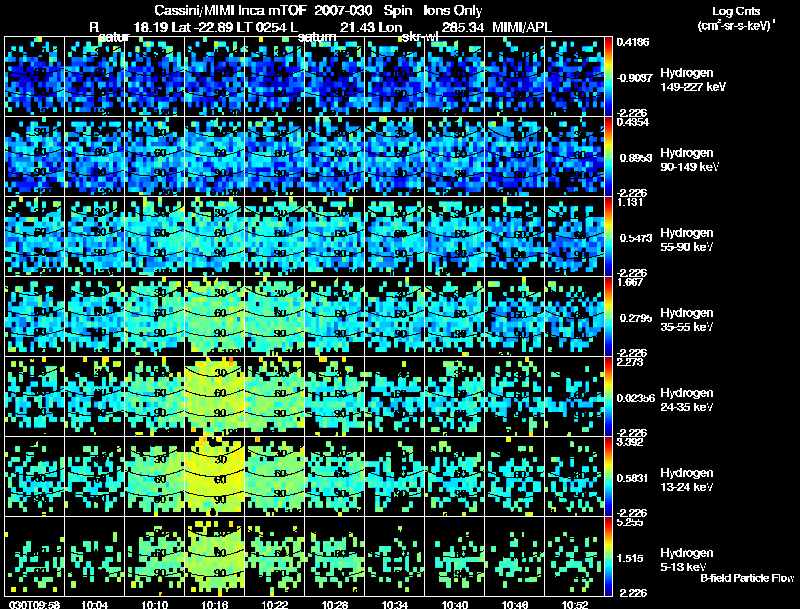800x609 pixels.
Task: Click the colorbar maximum value '0.4186'
Action: [633, 42]
